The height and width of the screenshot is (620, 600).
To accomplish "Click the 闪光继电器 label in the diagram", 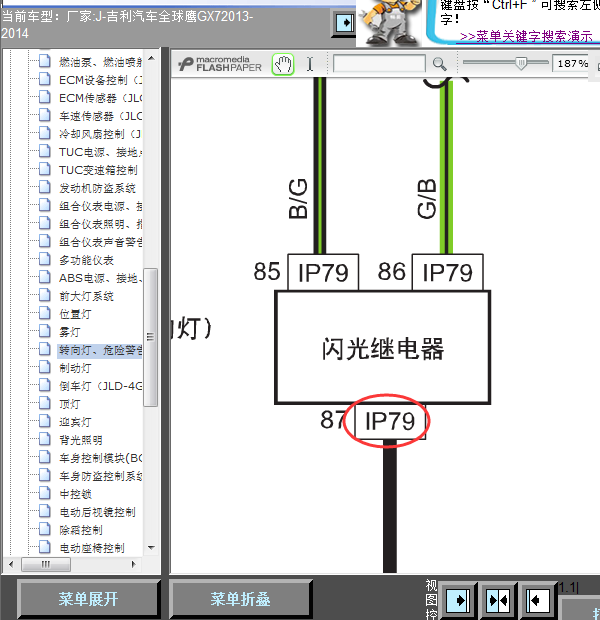I will click(x=382, y=349).
